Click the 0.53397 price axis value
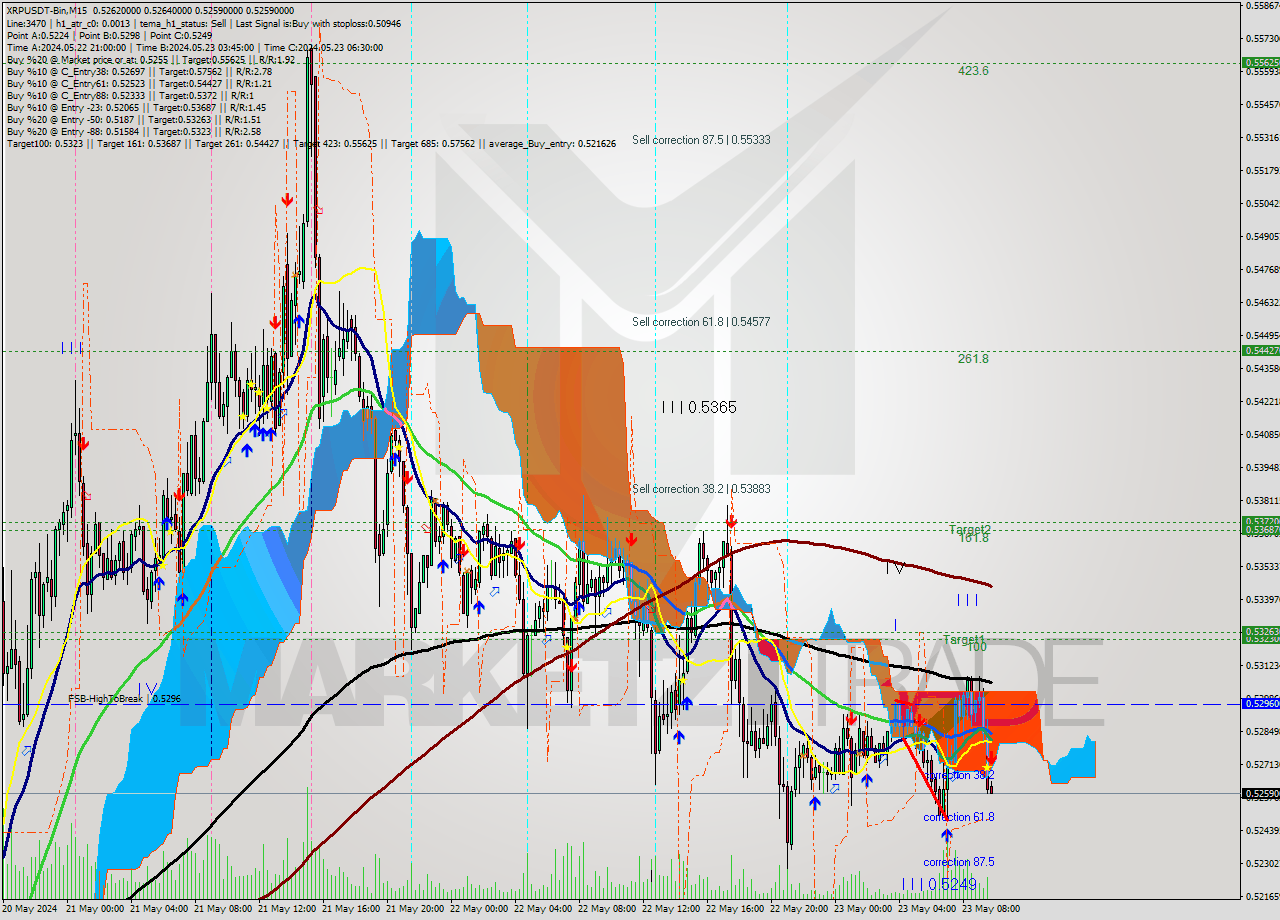This screenshot has width=1280, height=920. pyautogui.click(x=1262, y=599)
